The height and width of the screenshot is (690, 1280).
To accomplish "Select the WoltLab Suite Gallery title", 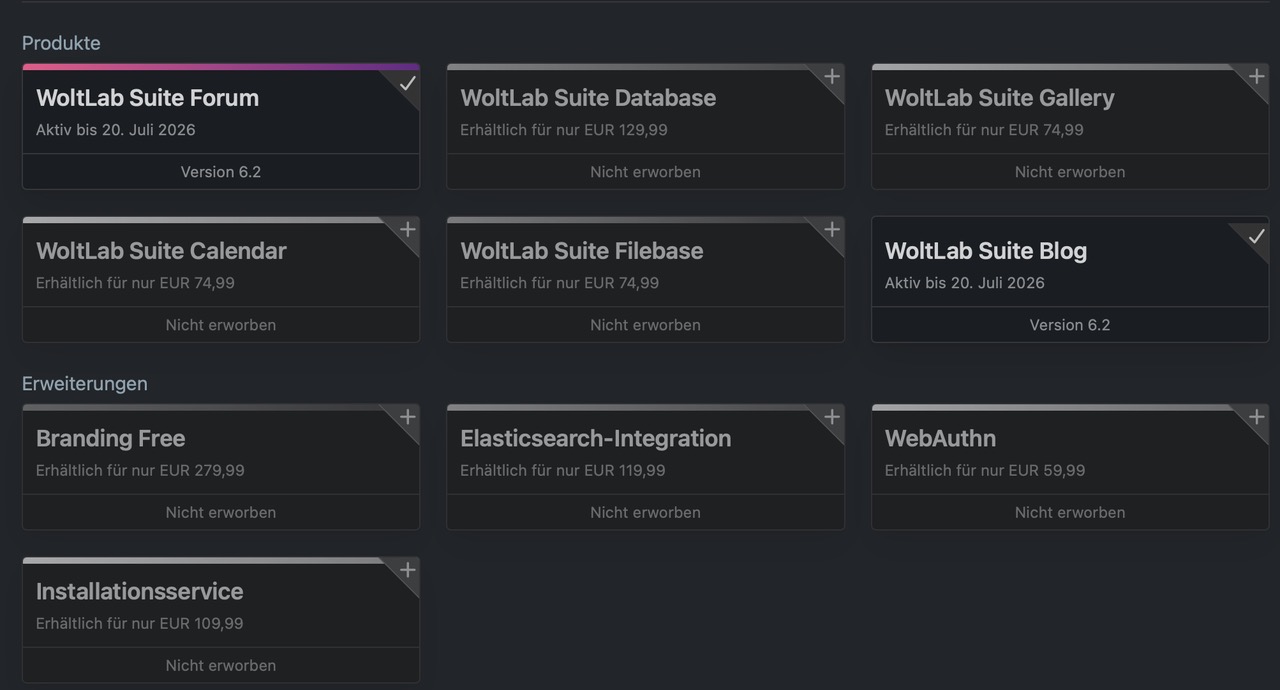I will (999, 98).
